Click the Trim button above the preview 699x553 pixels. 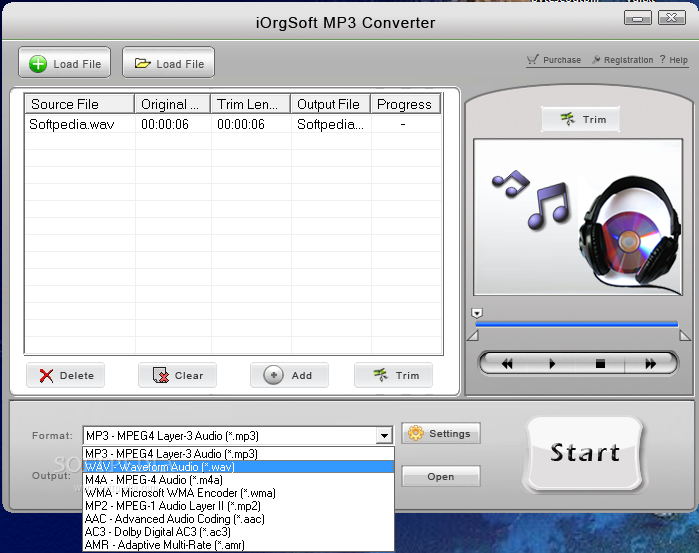(580, 119)
